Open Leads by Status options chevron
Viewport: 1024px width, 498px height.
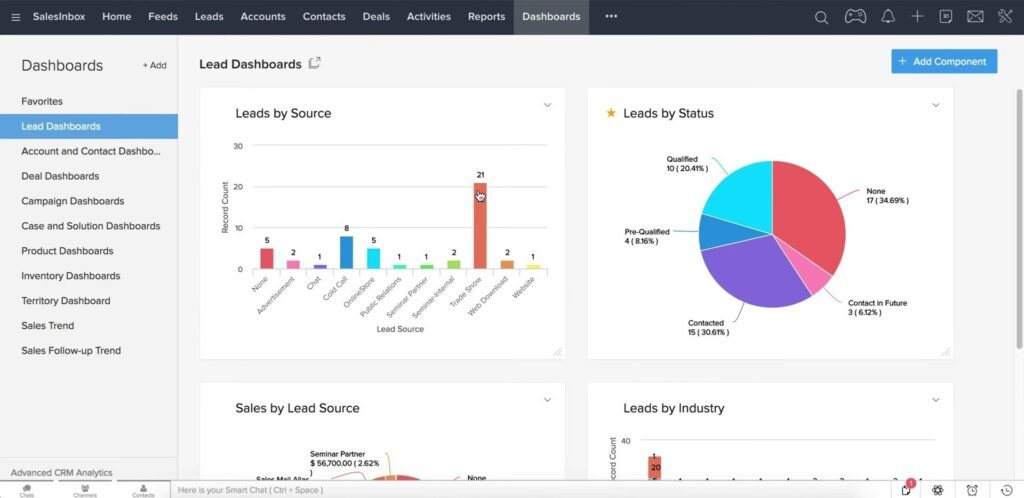click(935, 105)
